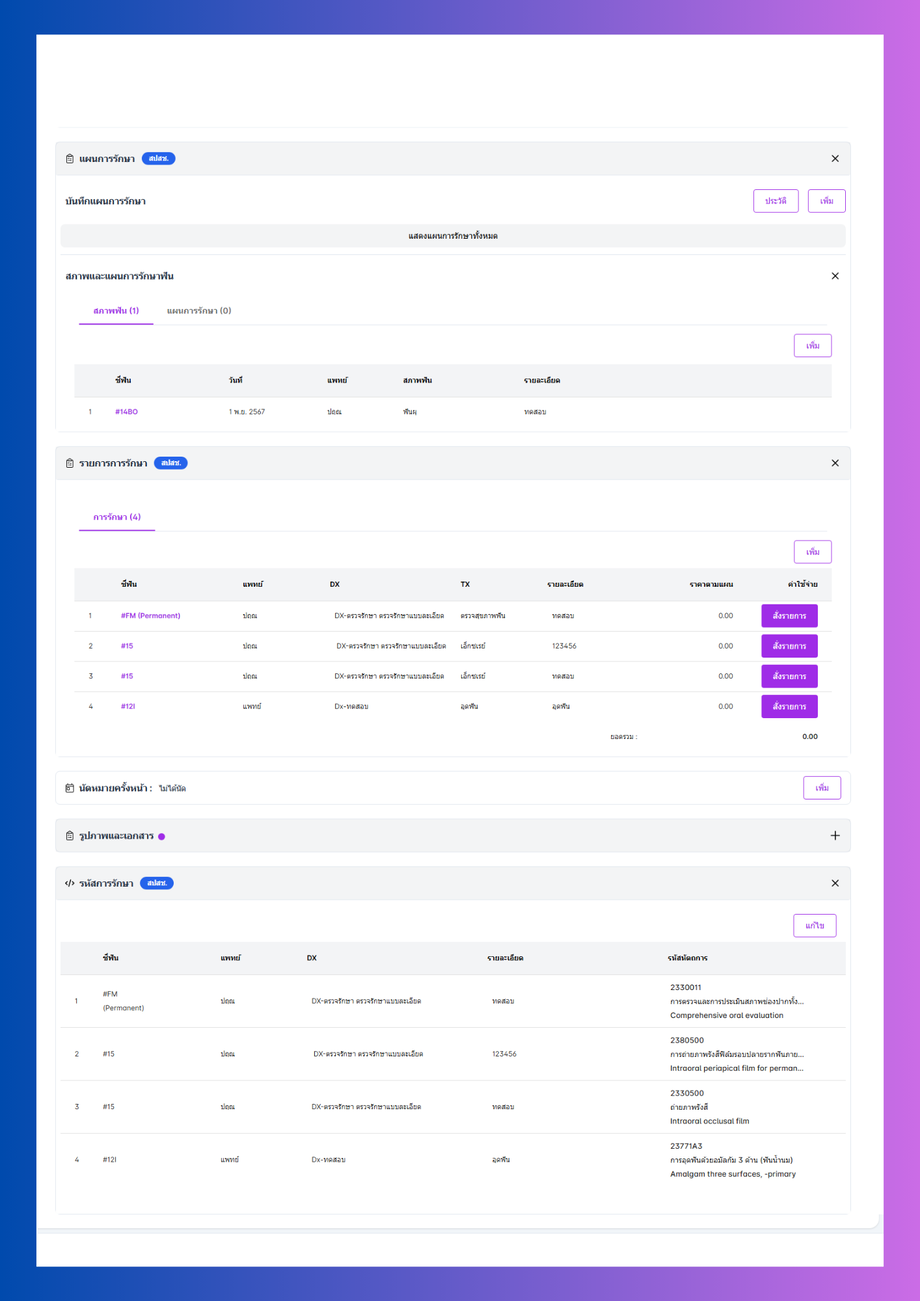This screenshot has height=1301, width=920.
Task: Click แสดงแผนการรักษาทั้งหมด bar
Action: [x=453, y=236]
